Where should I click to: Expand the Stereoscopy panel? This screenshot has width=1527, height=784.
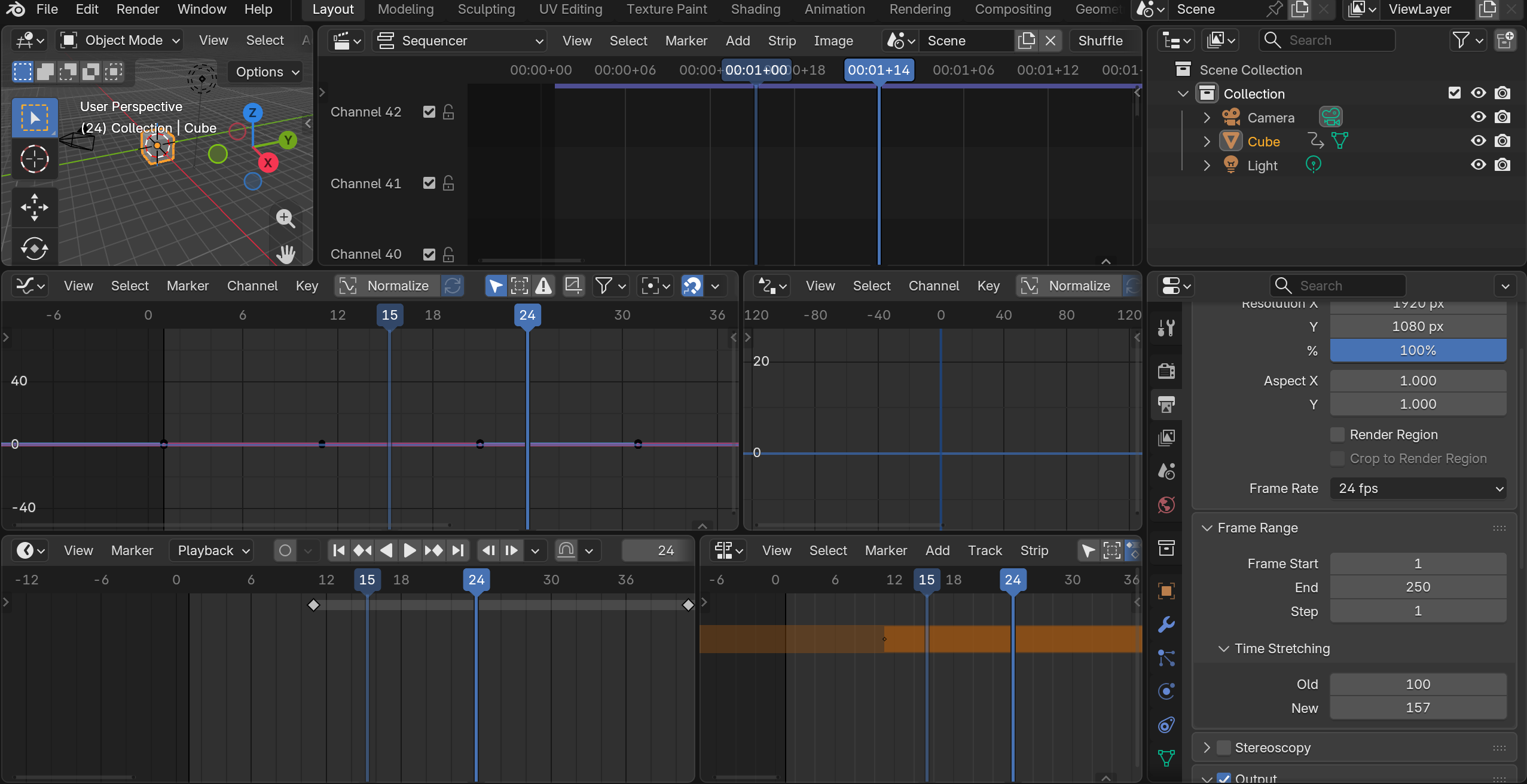(x=1207, y=748)
